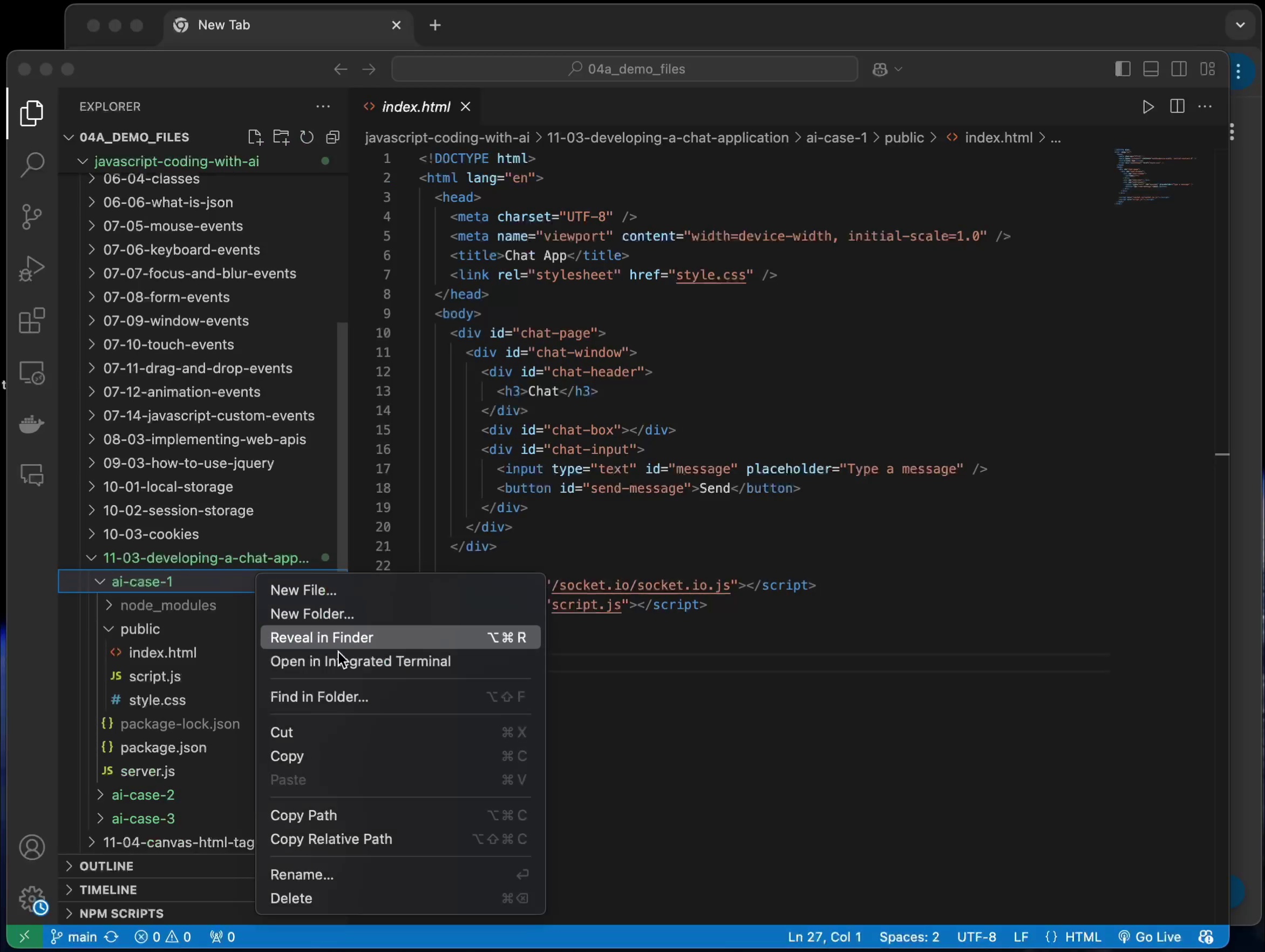
Task: Change UTF-8 file encoding
Action: pos(976,936)
